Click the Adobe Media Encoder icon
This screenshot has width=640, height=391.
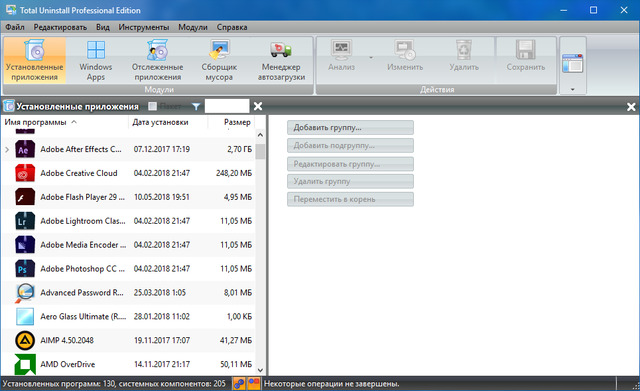pos(25,245)
